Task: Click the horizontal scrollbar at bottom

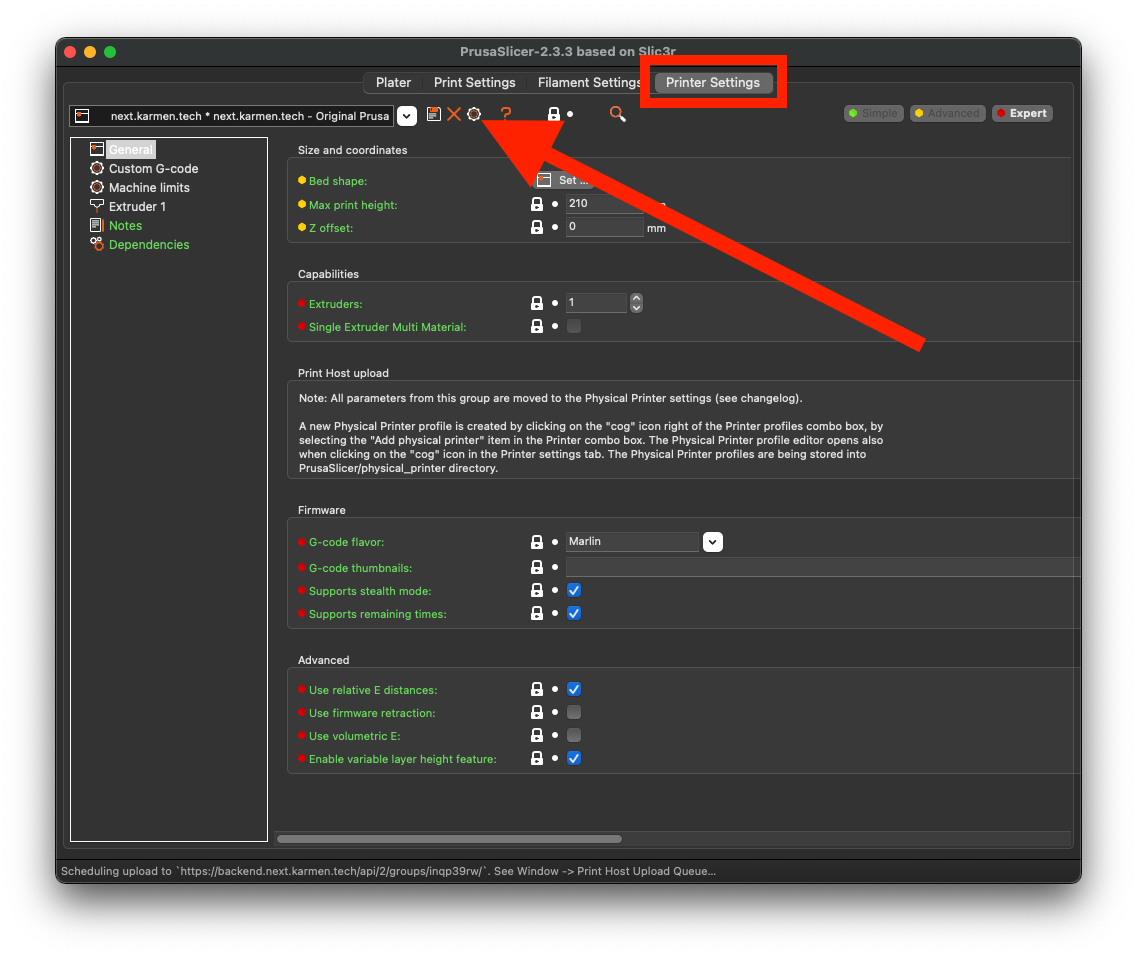Action: [450, 839]
